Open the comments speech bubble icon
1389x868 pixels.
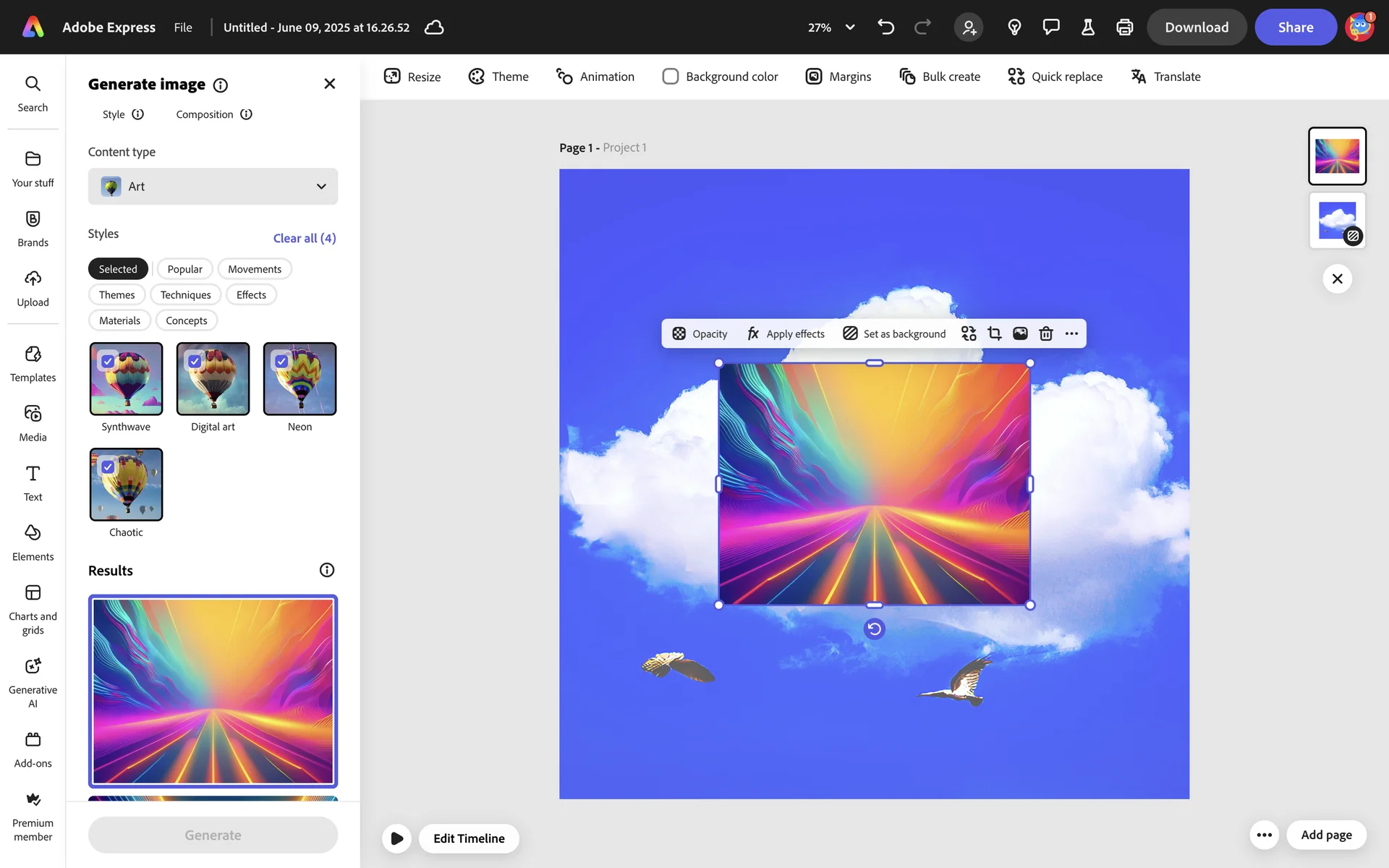1050,27
